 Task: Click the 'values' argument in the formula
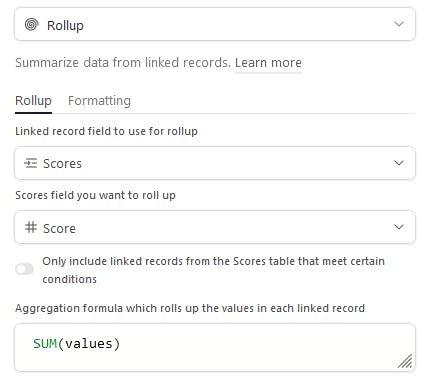(x=89, y=343)
